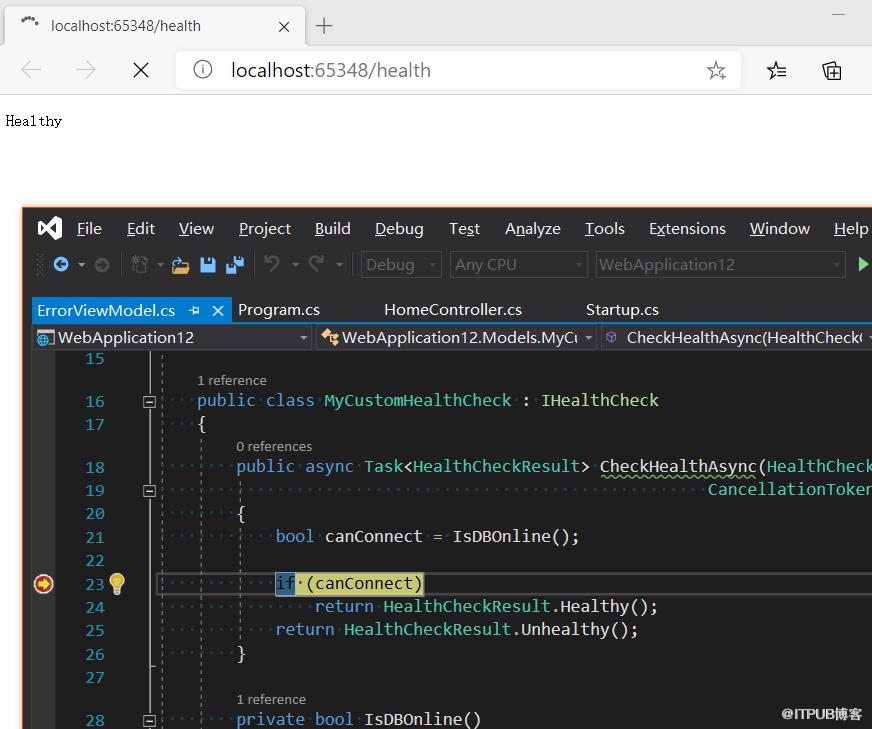Open the WebApplication12.Models type navigation dropdown
The width and height of the screenshot is (872, 729).
(457, 338)
